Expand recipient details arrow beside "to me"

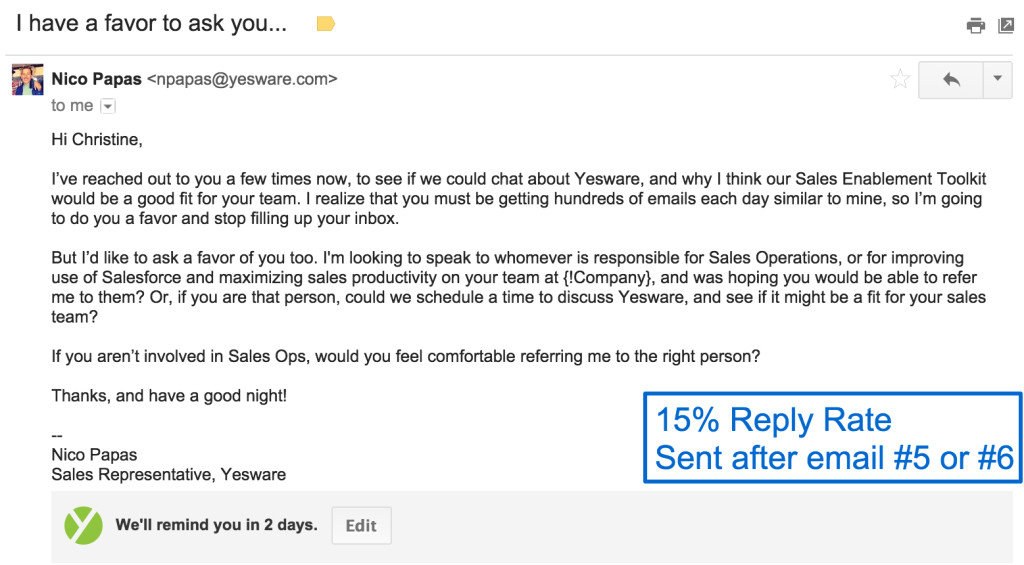pyautogui.click(x=108, y=106)
